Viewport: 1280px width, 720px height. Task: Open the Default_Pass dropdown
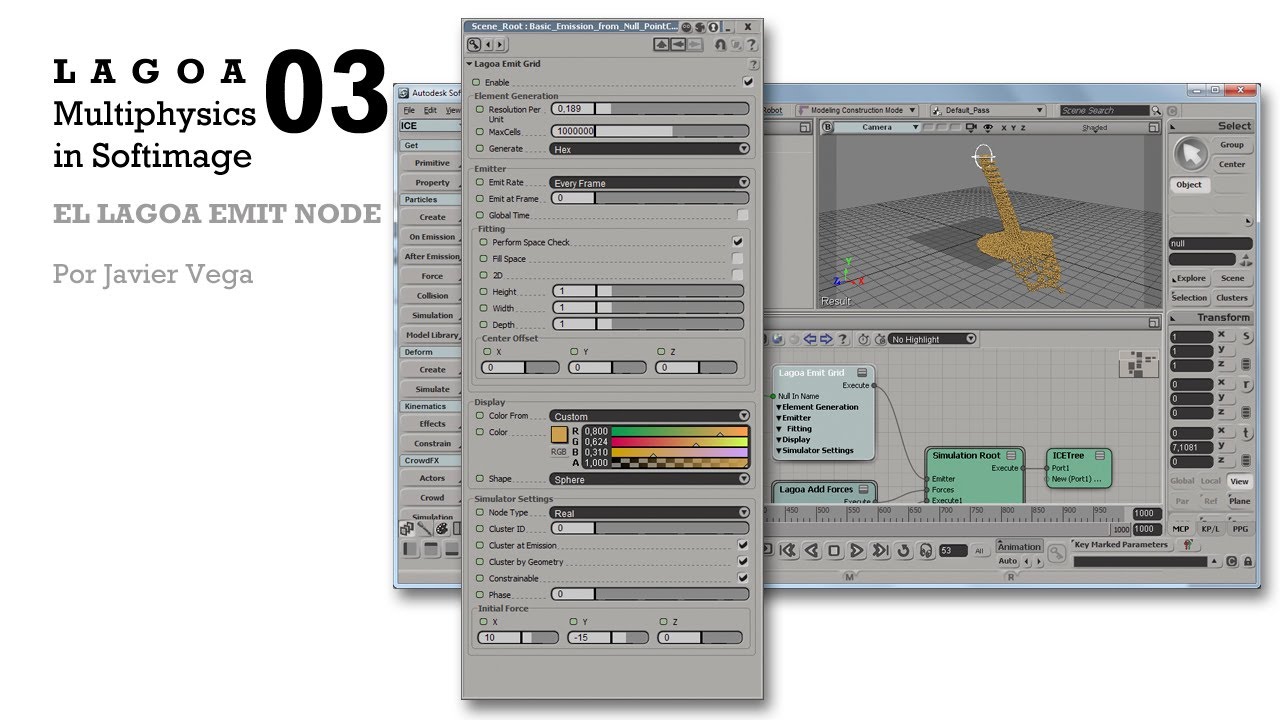coord(986,110)
